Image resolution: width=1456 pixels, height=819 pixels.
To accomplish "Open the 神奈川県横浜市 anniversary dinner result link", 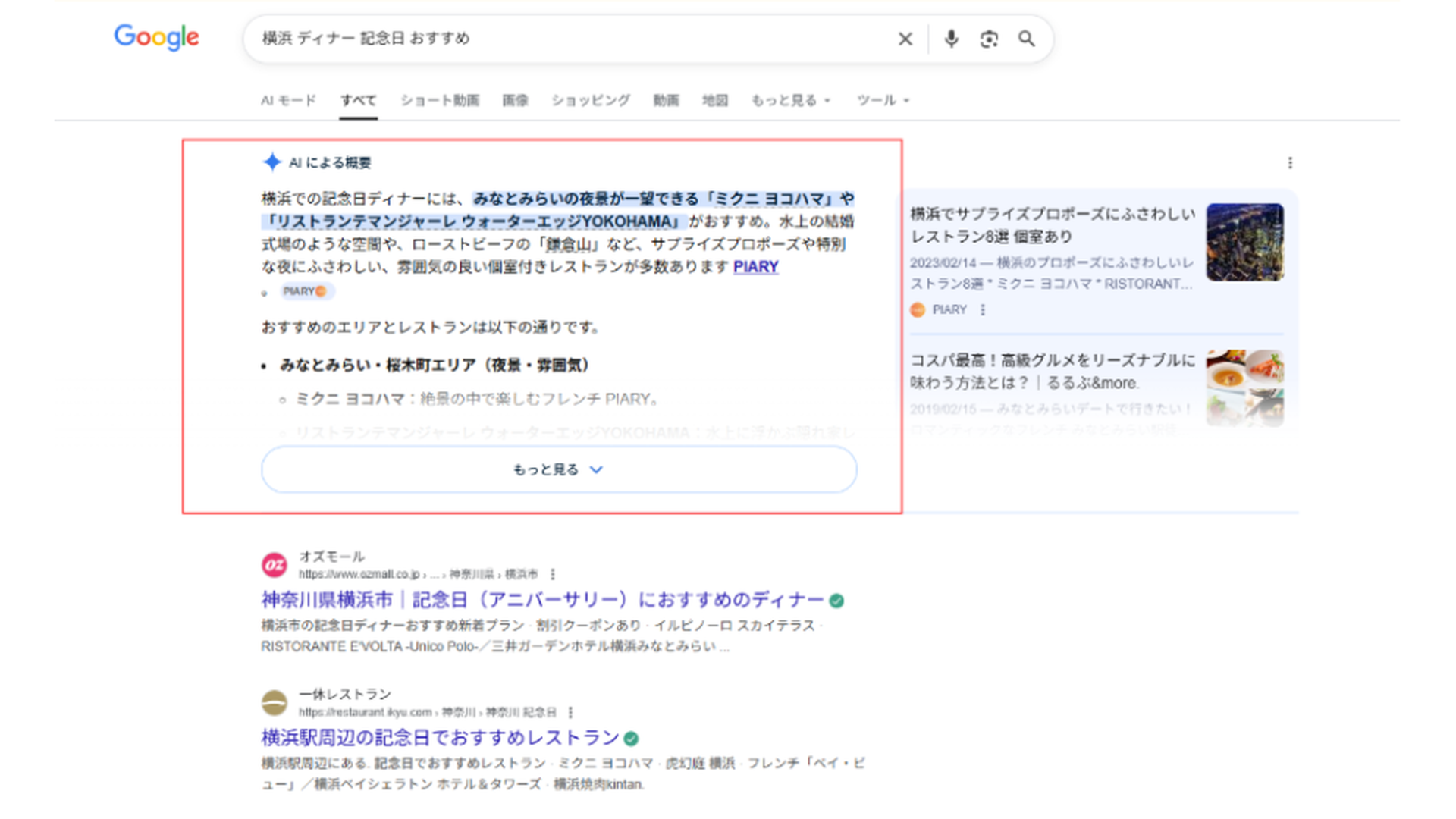I will coord(542,600).
